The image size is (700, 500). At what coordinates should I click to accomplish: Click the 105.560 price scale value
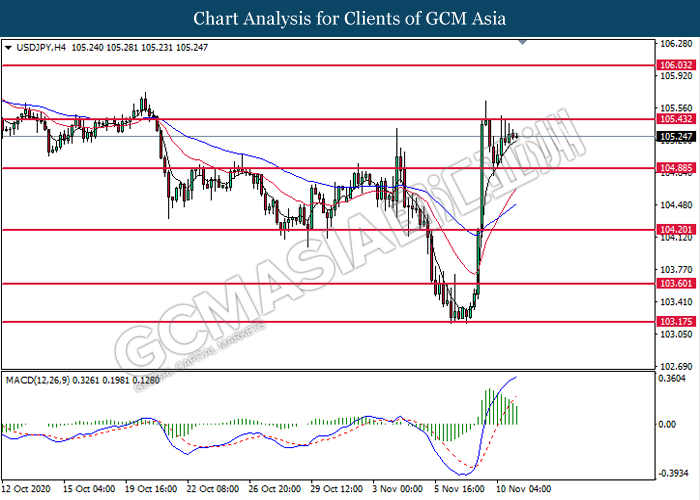[676, 108]
